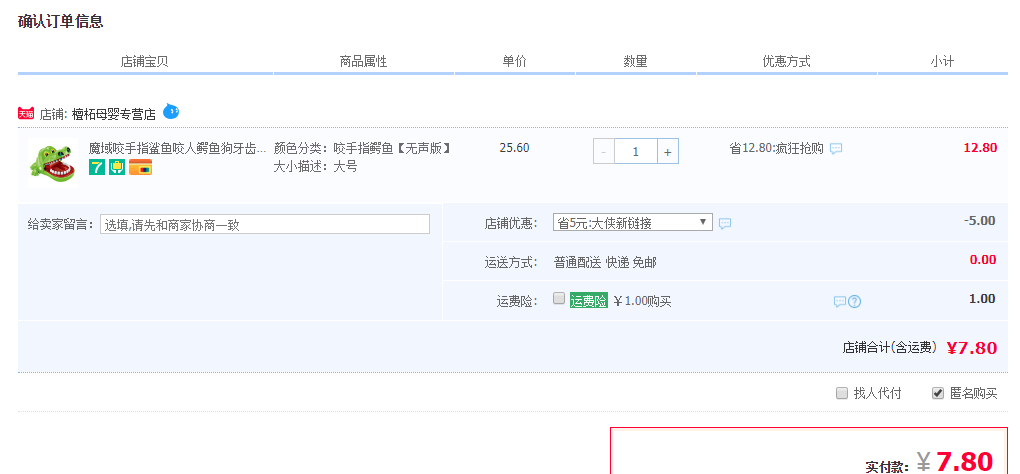
Task: Click the crocodile toy product thumbnail
Action: pos(53,163)
